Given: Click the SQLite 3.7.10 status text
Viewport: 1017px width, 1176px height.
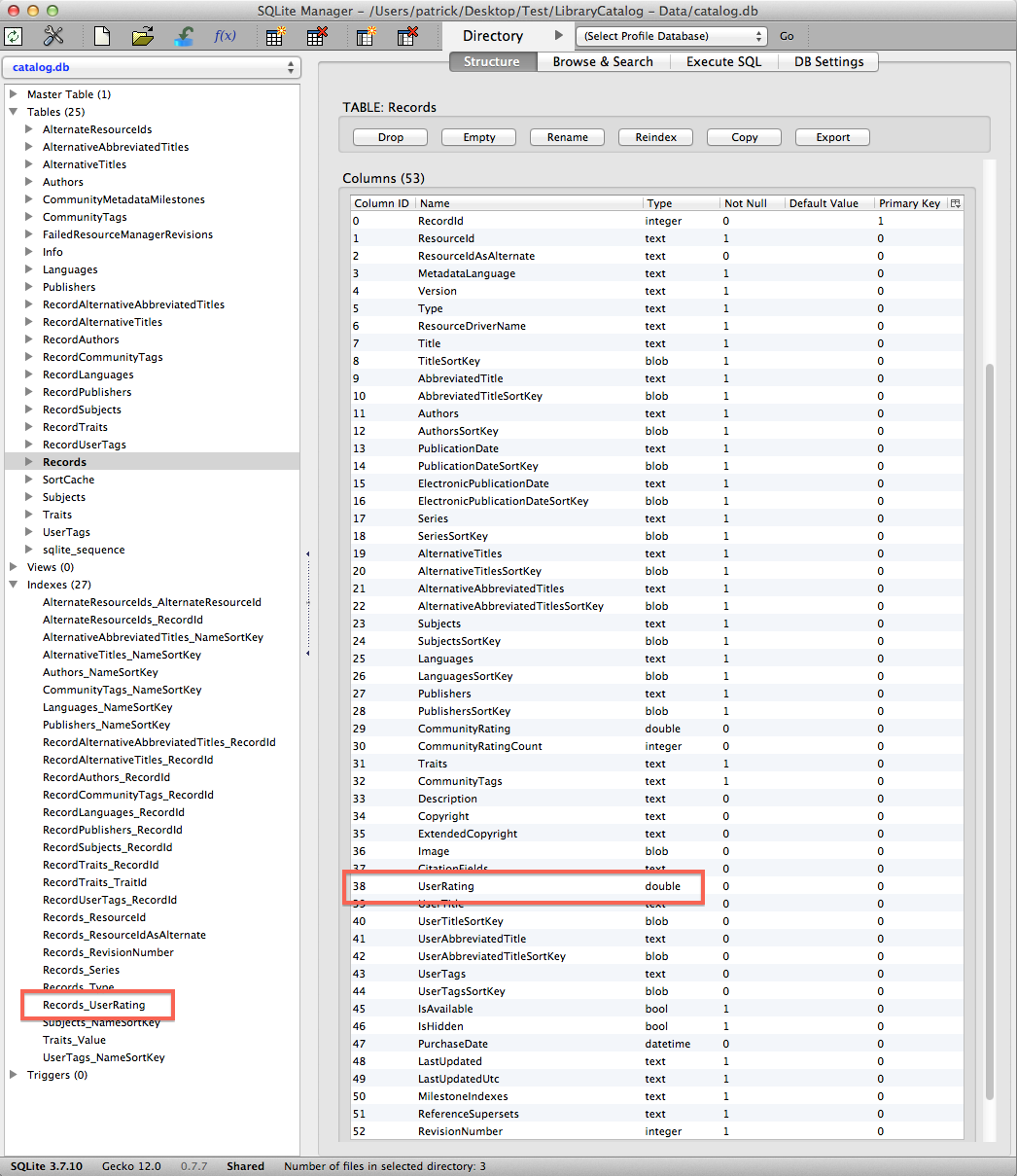Looking at the screenshot, I should point(47,1166).
